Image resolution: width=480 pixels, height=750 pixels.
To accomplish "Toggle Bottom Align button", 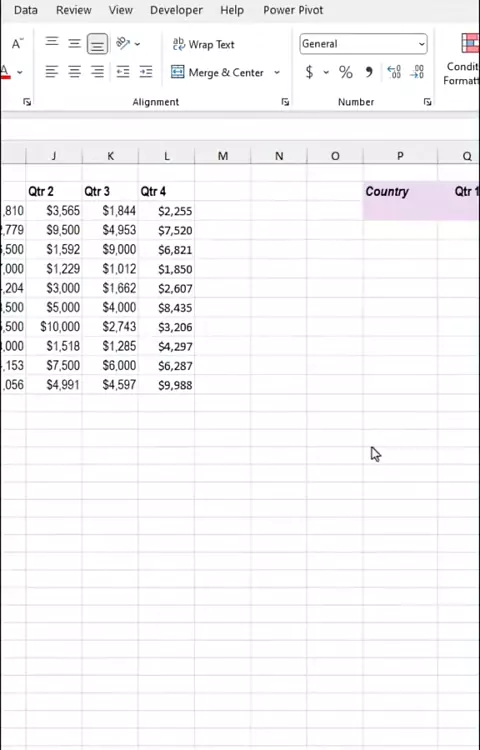I will point(97,44).
